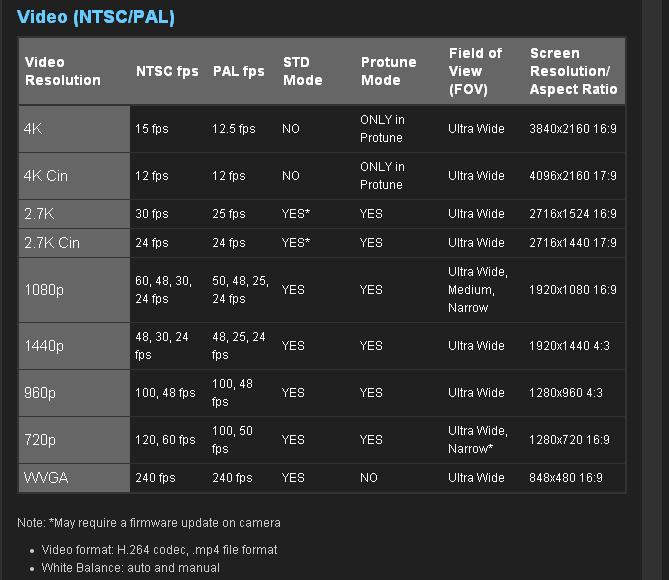Click the 4K resolution row label
The image size is (669, 580).
33,128
